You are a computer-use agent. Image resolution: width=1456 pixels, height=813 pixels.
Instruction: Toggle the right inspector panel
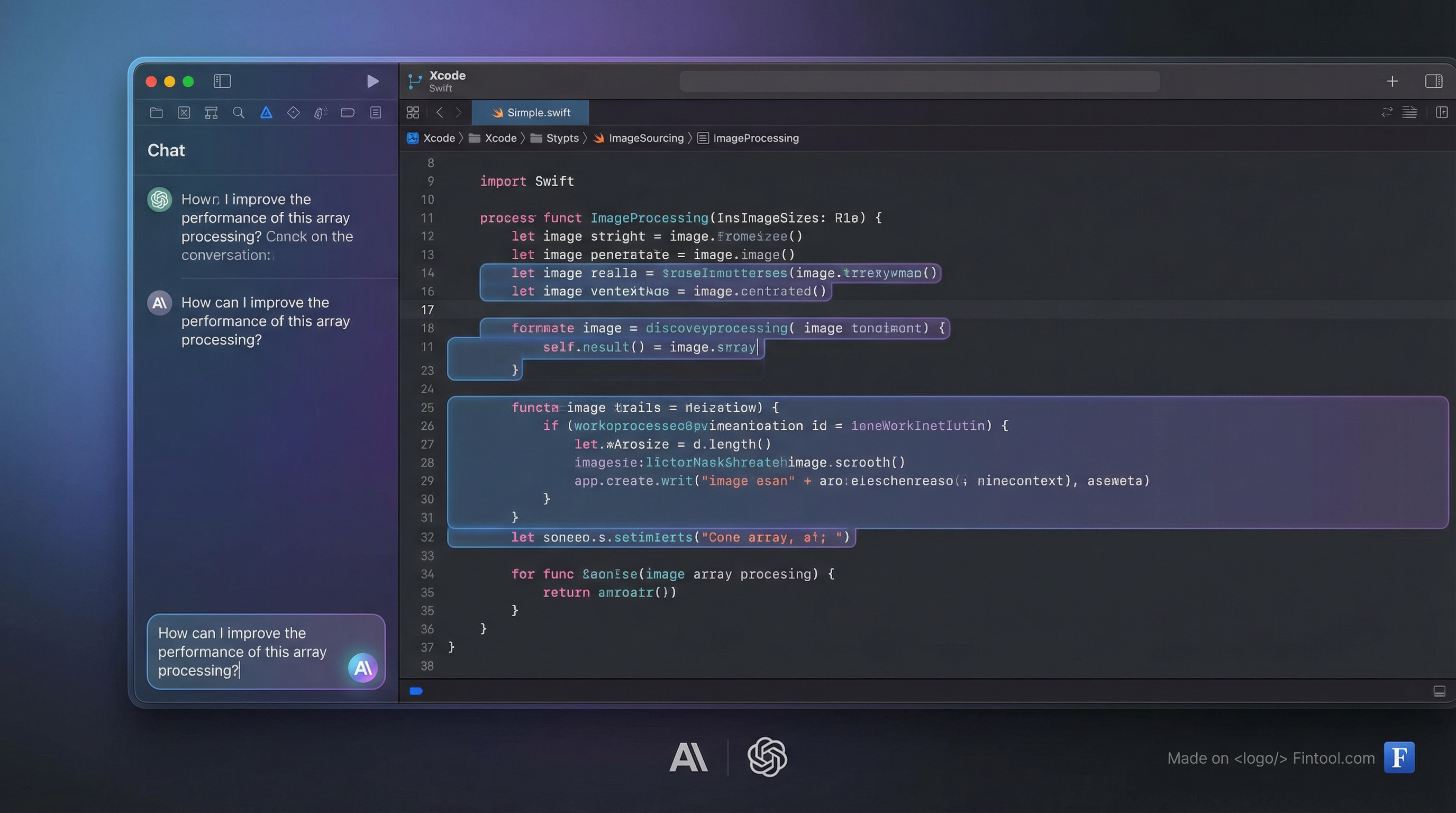click(1433, 82)
